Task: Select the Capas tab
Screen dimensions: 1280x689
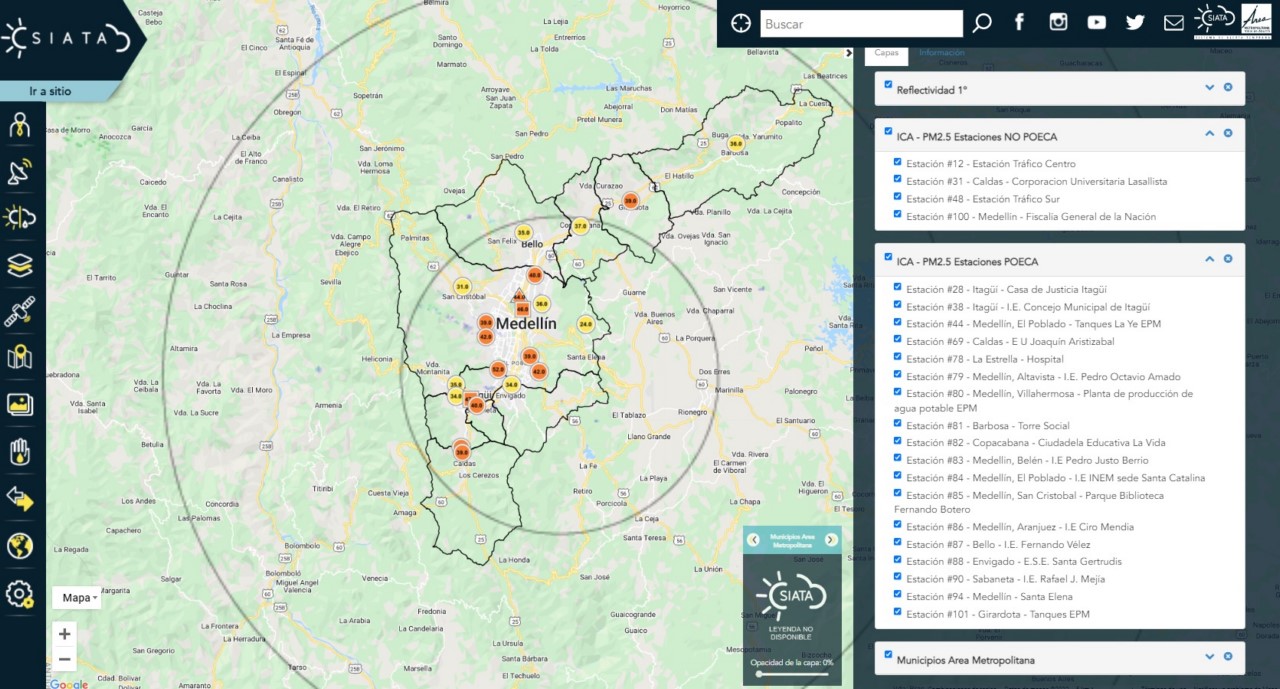Action: (886, 53)
